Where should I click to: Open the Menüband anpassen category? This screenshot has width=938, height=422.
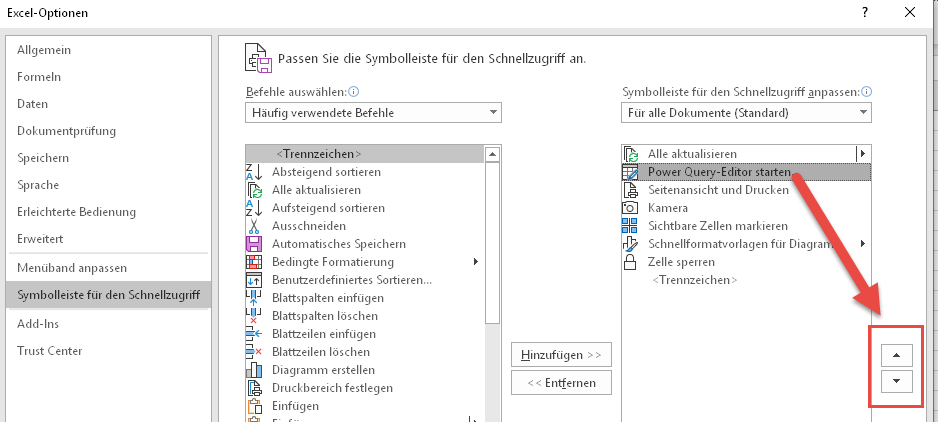[71, 268]
